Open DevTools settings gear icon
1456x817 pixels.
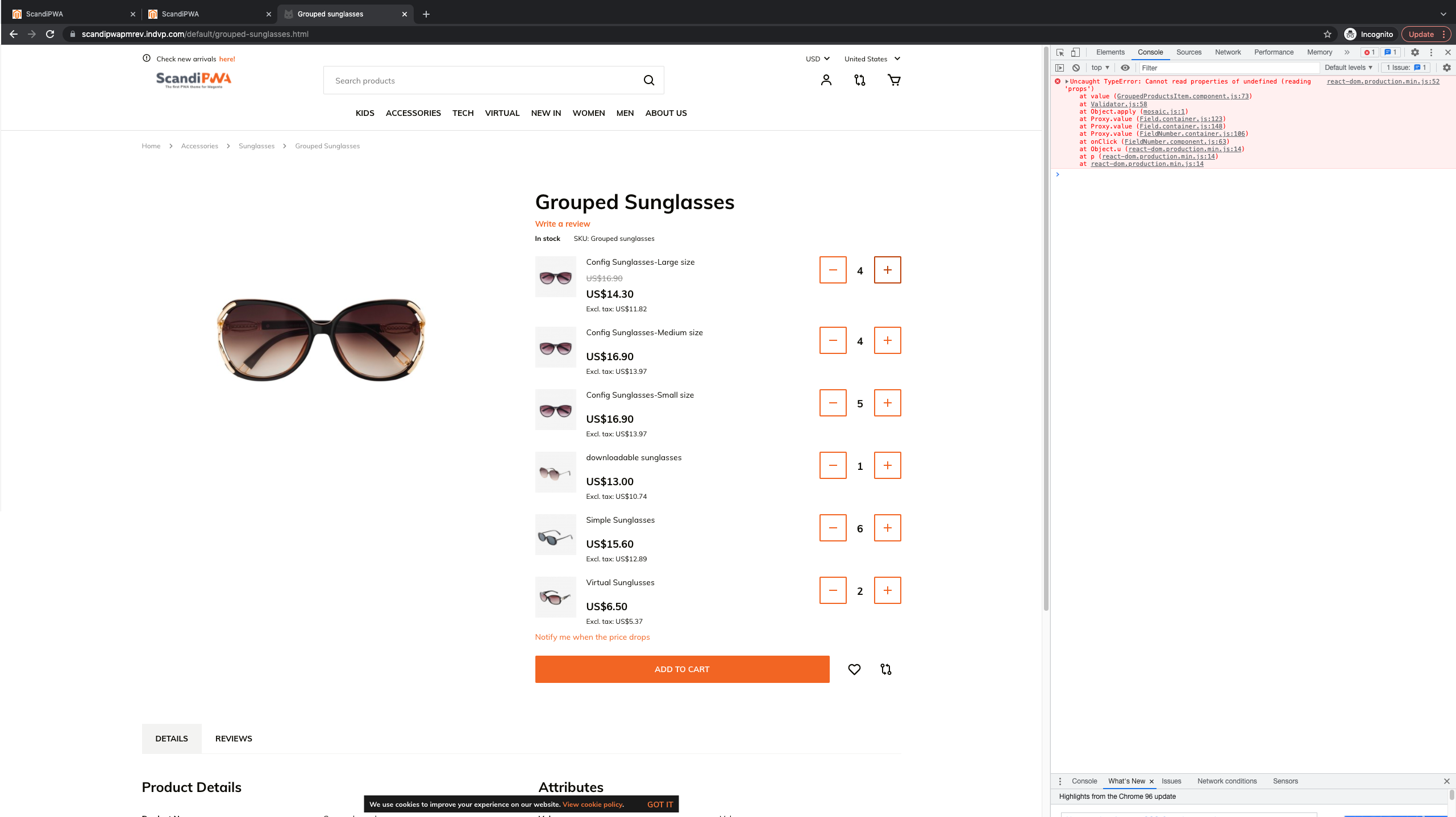click(x=1415, y=52)
